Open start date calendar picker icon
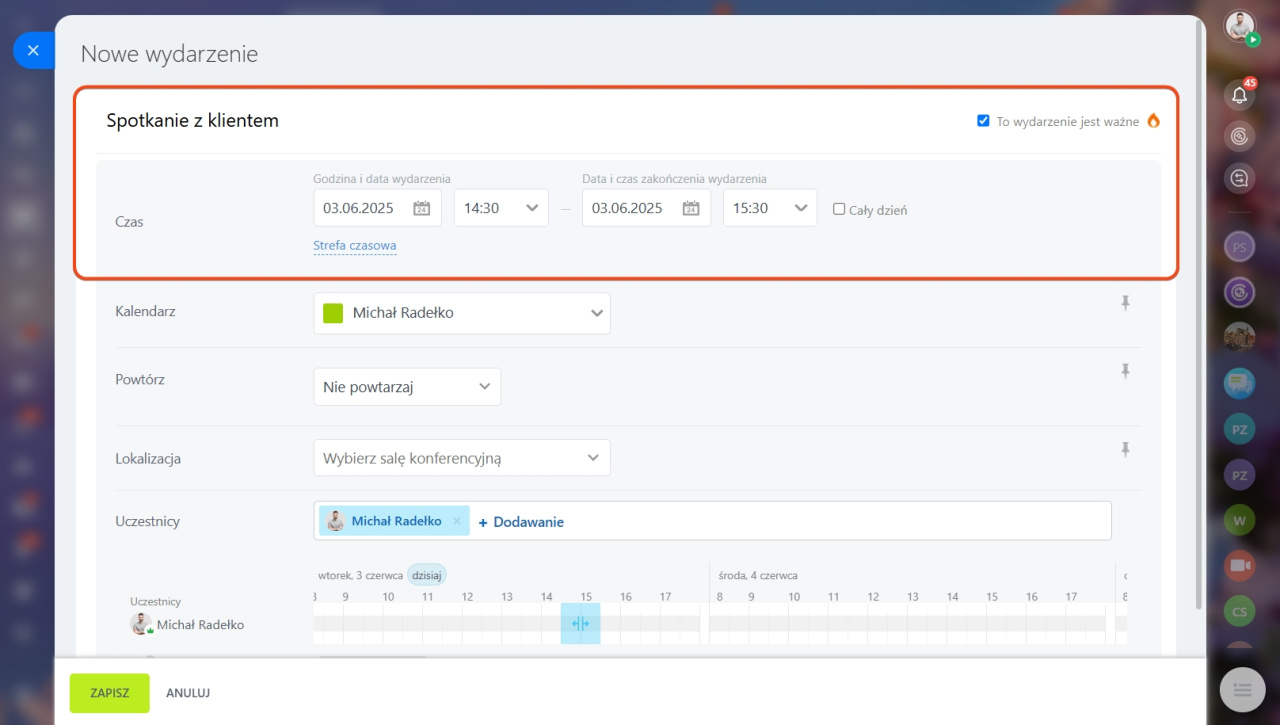Screen dimensions: 1280x725 tap(422, 208)
